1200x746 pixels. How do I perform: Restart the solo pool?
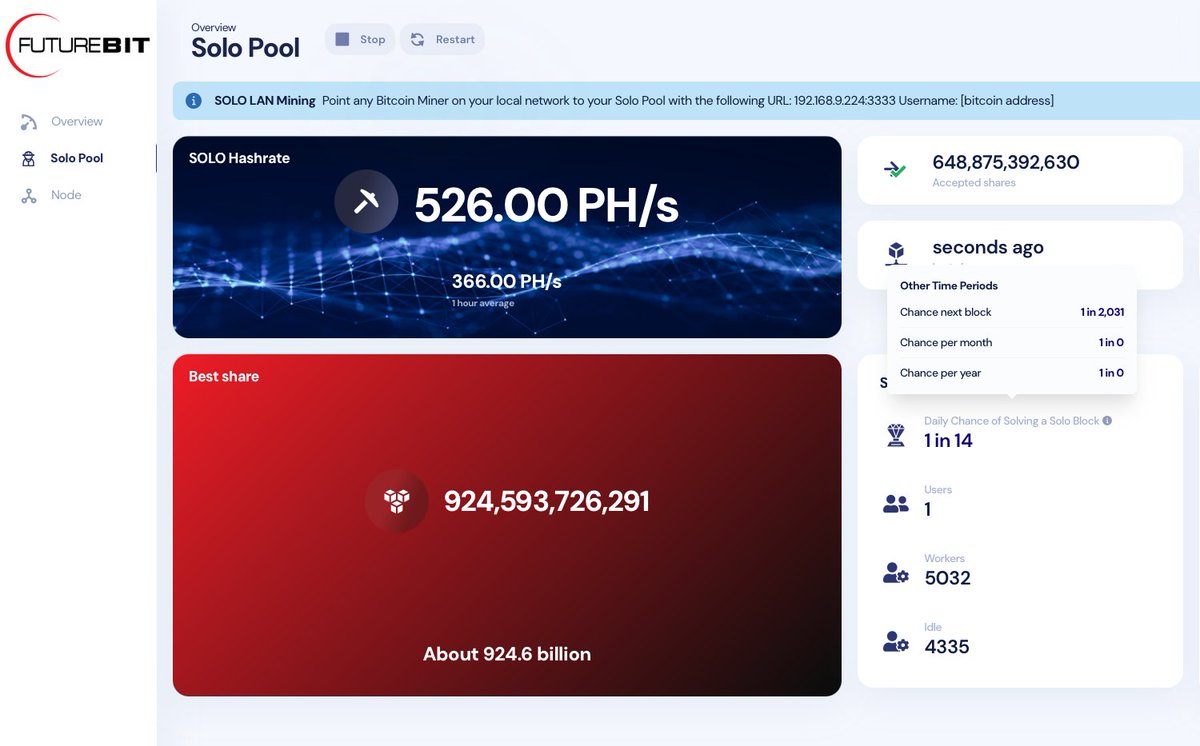(443, 39)
